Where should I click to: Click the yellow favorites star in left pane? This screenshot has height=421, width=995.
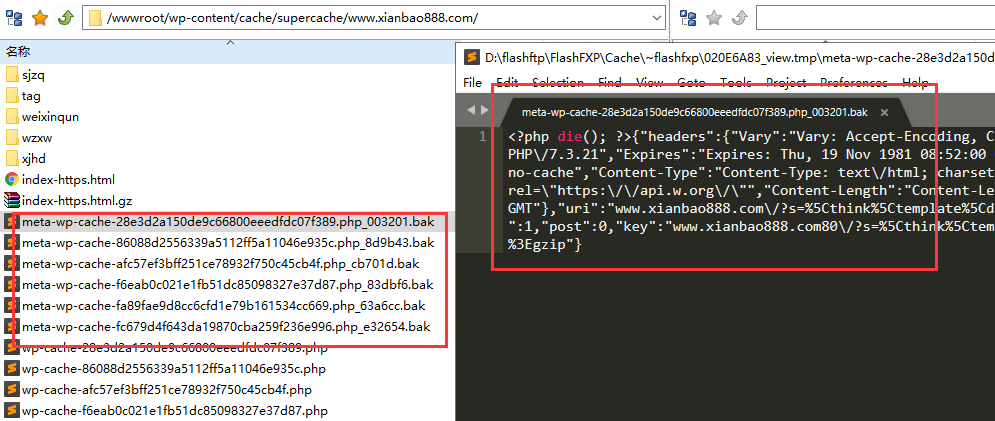(40, 18)
